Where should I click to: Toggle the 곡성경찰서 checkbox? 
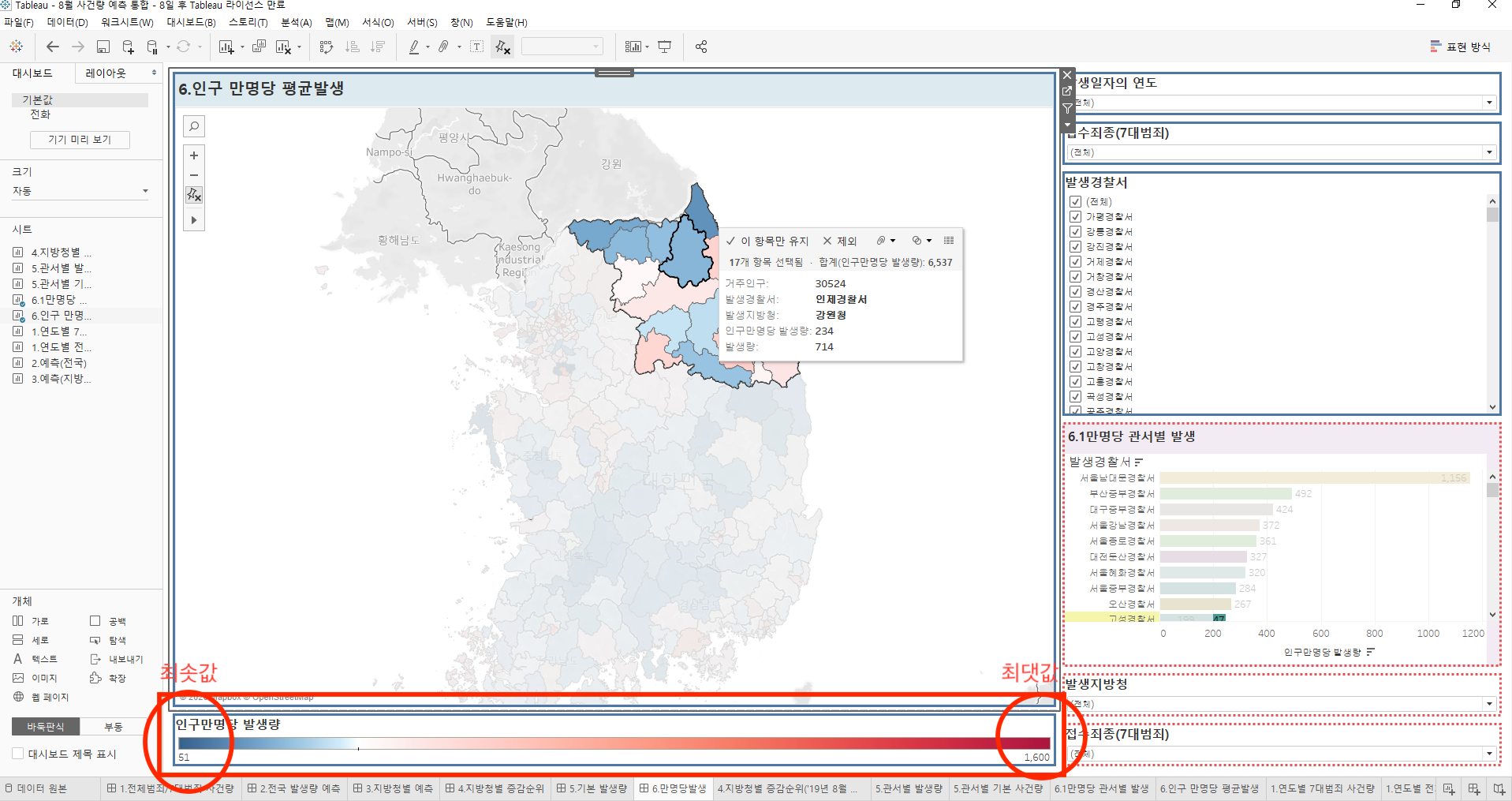click(x=1075, y=396)
